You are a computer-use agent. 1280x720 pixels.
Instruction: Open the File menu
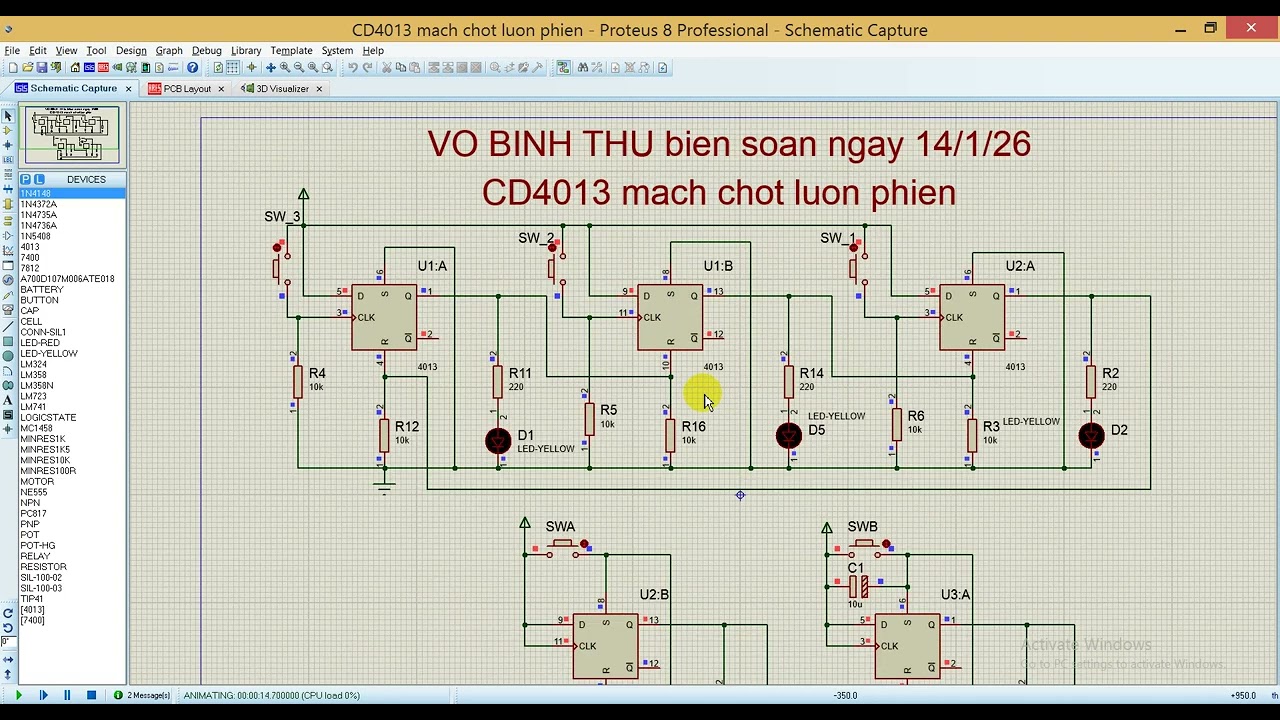pos(12,50)
